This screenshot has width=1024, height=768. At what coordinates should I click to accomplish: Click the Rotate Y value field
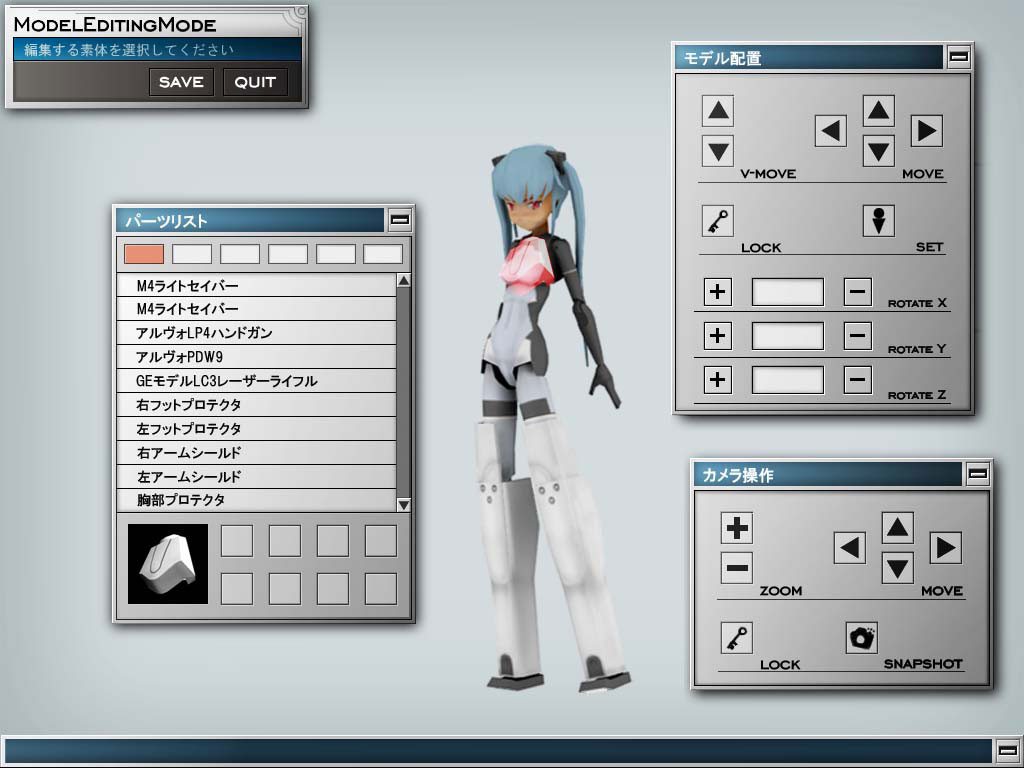click(787, 336)
